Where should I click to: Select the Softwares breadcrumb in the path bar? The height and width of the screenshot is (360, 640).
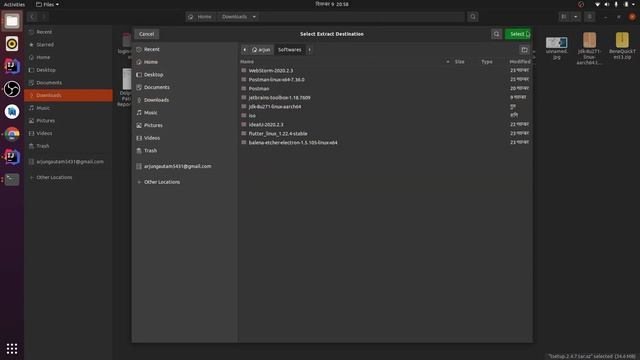click(x=289, y=50)
